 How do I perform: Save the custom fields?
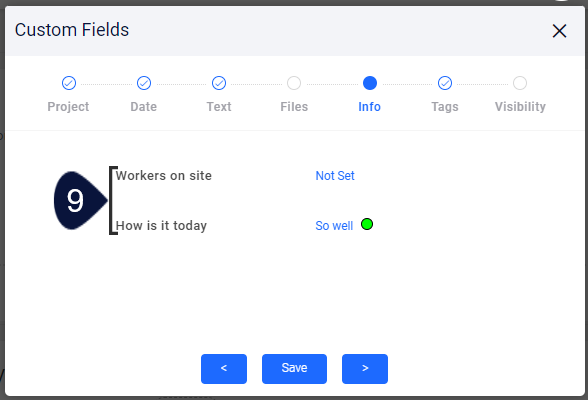[x=294, y=369]
